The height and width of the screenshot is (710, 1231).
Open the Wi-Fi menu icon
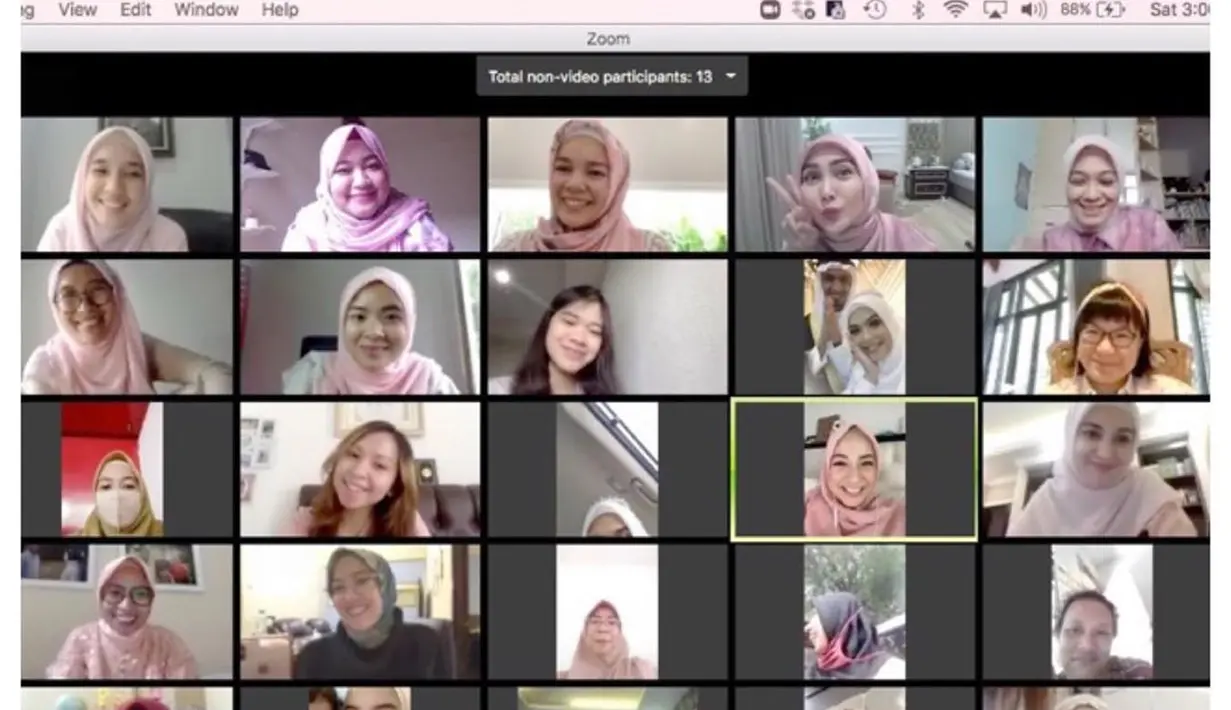[955, 10]
